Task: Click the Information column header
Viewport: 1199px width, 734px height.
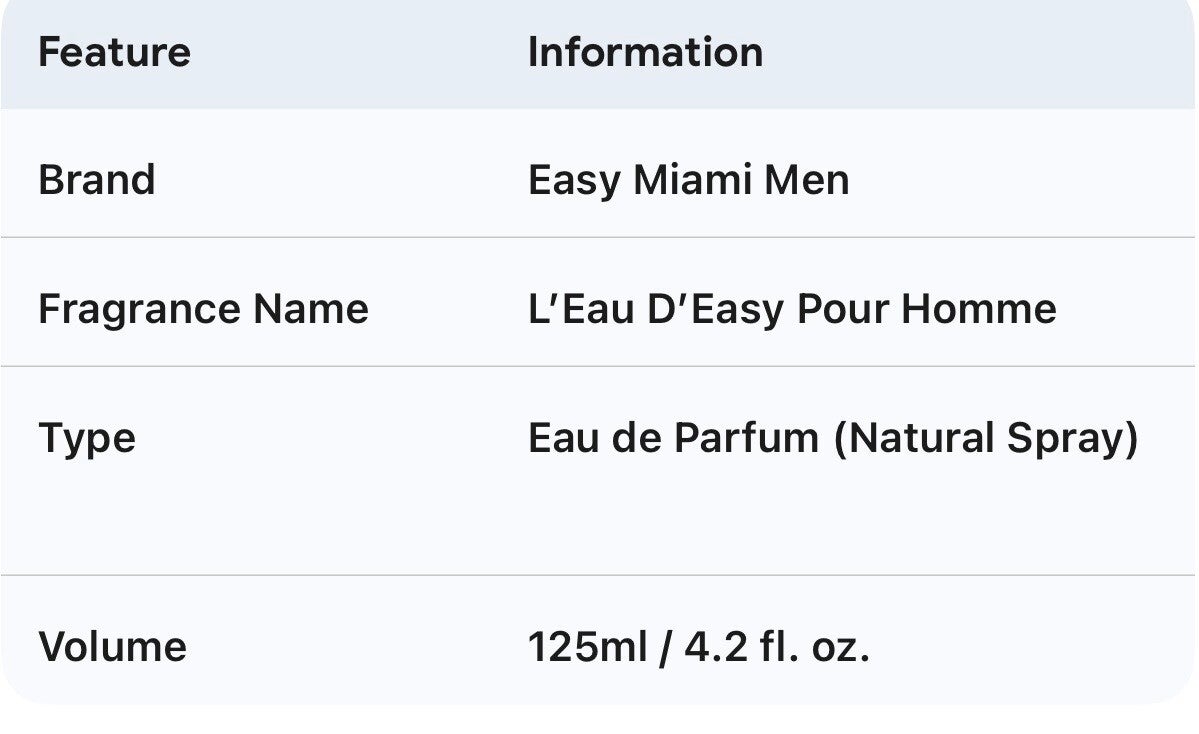Action: click(x=645, y=52)
